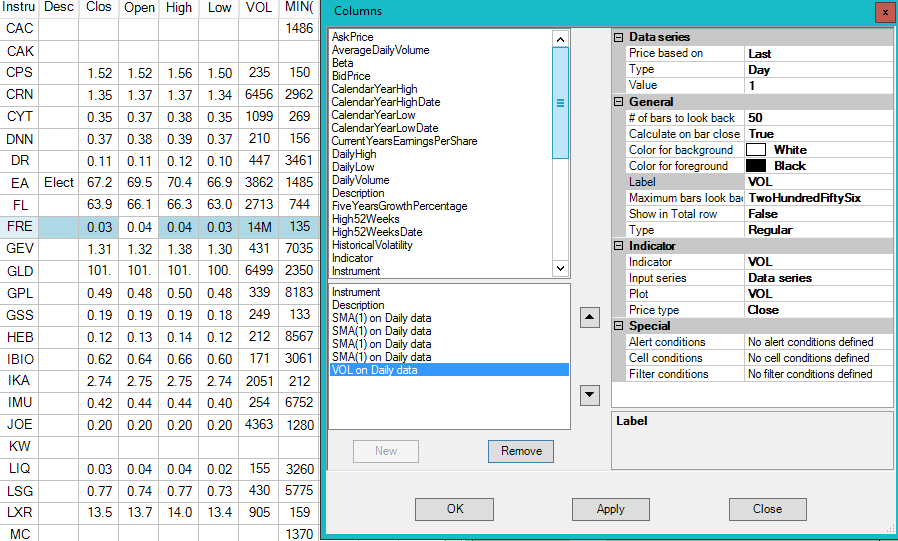
Task: Change the Input series value Data series
Action: pyautogui.click(x=818, y=278)
